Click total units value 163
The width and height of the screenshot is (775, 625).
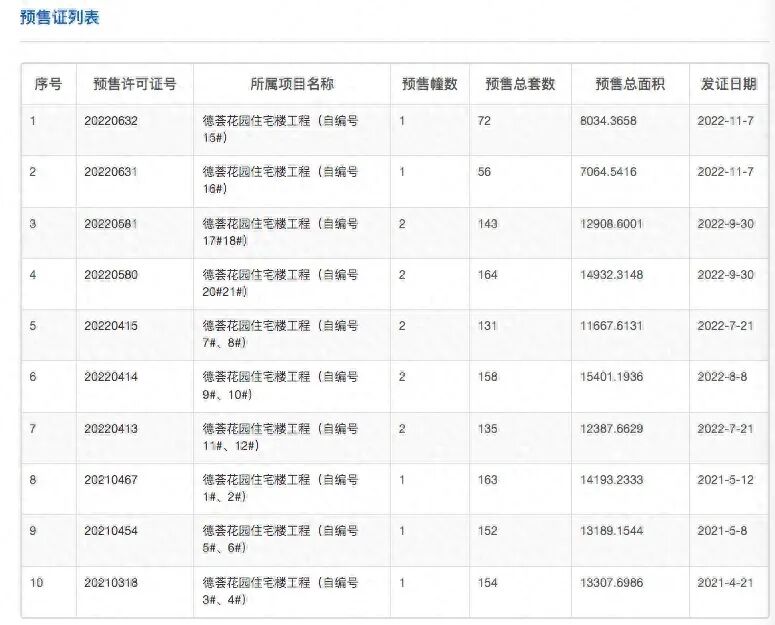point(487,480)
